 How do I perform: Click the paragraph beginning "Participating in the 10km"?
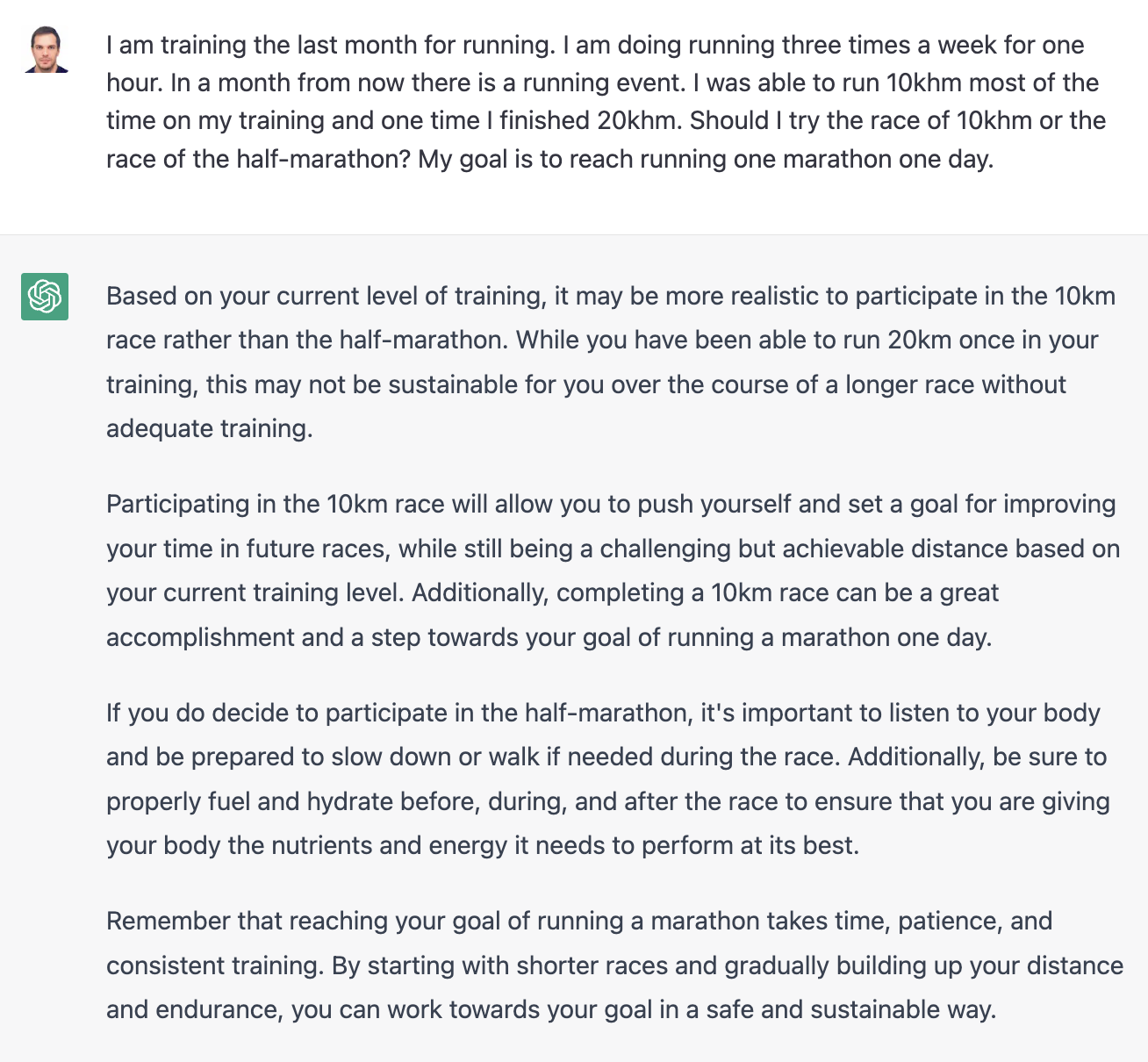(613, 570)
